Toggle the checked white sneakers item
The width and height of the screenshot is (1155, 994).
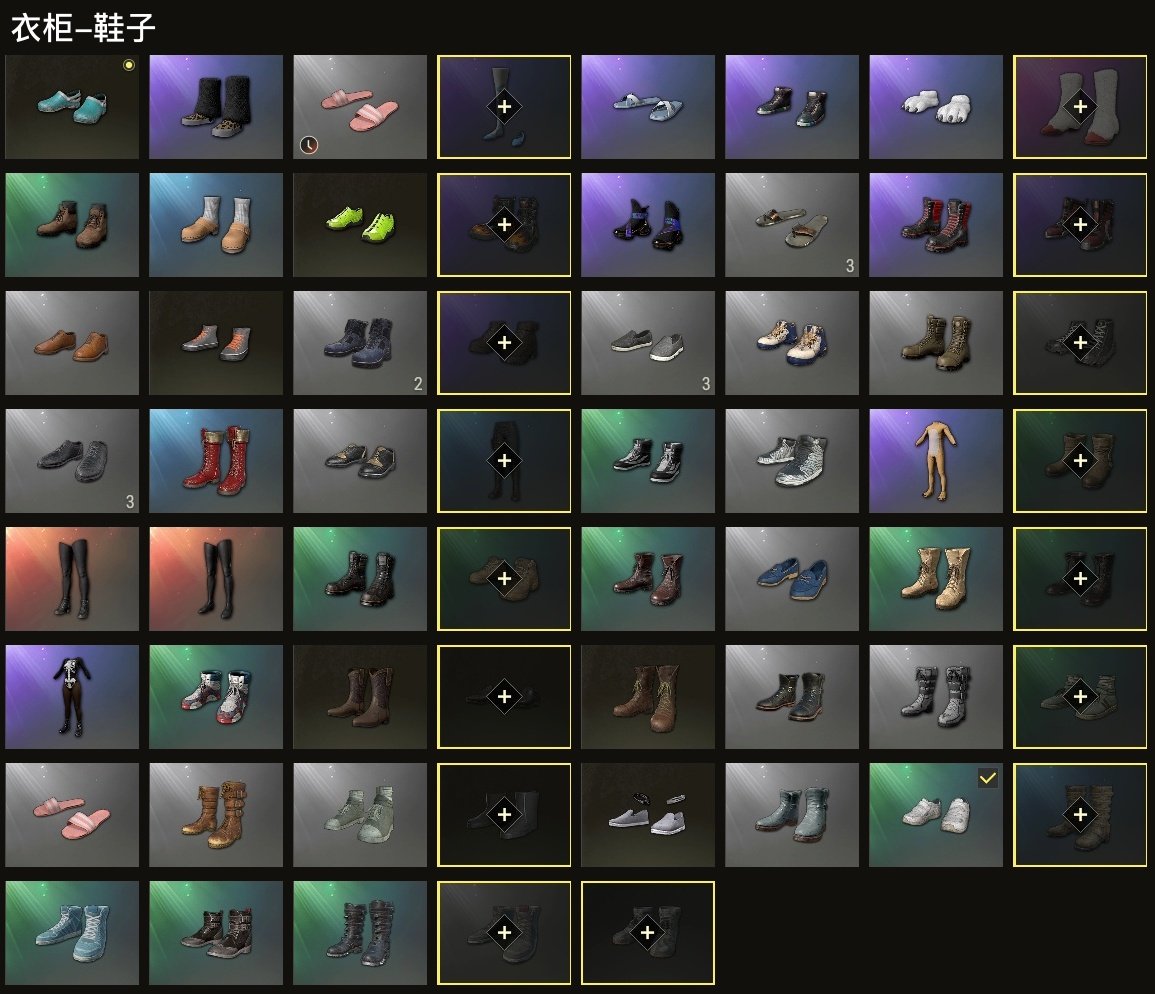pos(935,814)
